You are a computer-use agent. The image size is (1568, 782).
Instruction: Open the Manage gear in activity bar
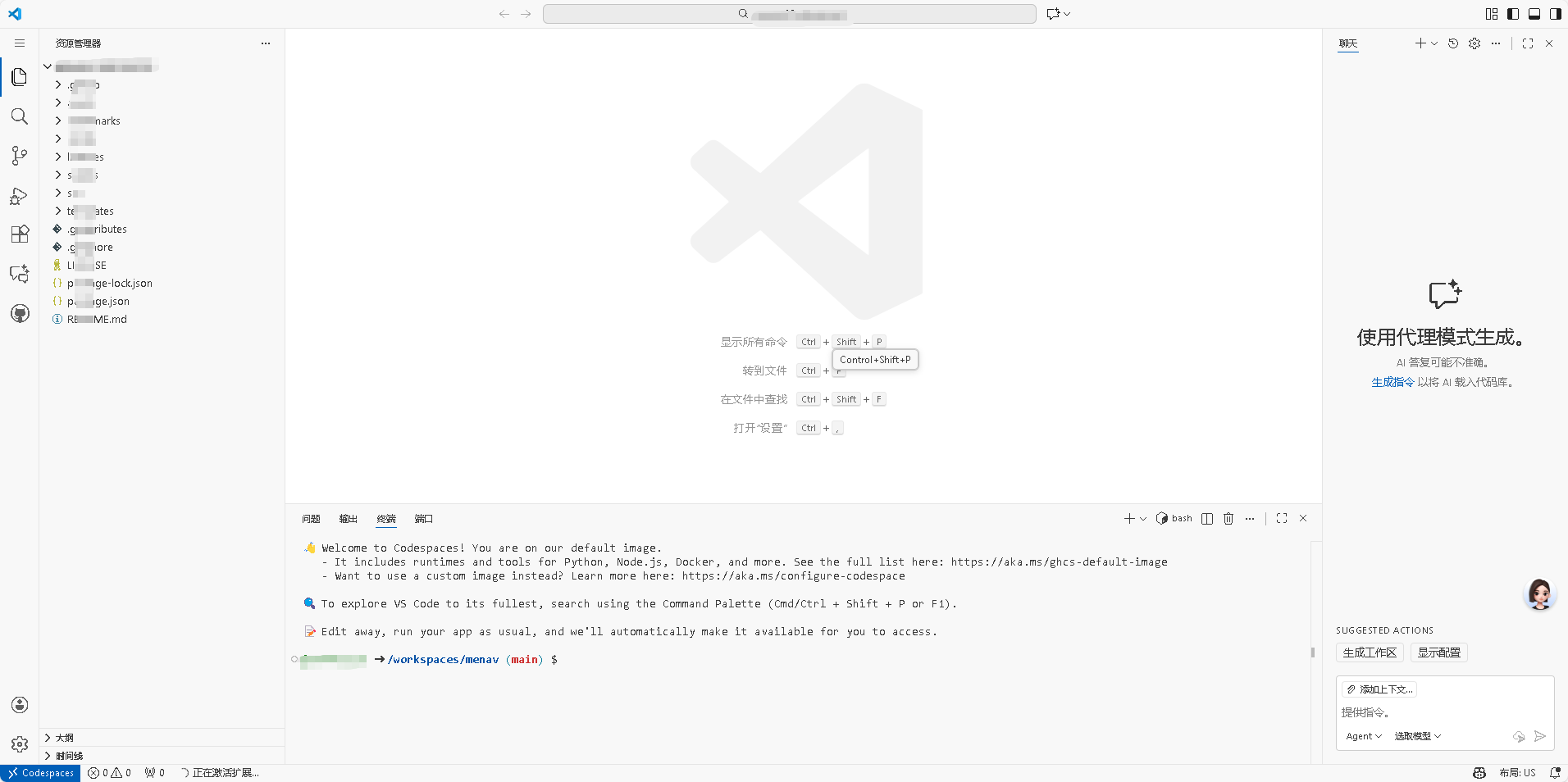coord(20,744)
